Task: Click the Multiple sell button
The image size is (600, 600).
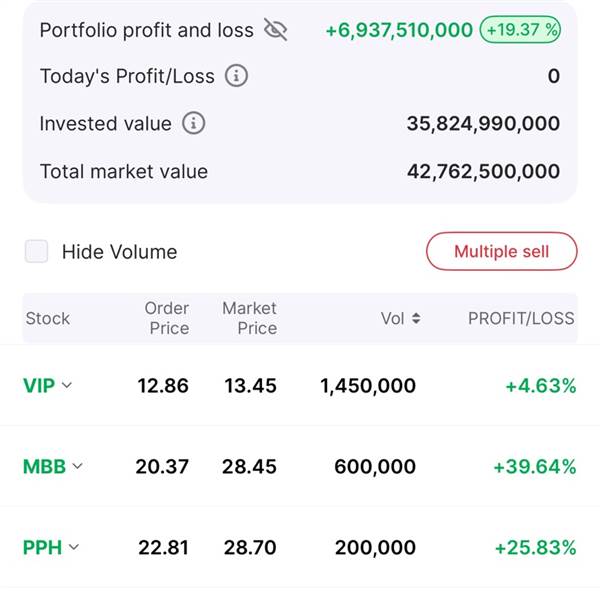Action: click(502, 251)
